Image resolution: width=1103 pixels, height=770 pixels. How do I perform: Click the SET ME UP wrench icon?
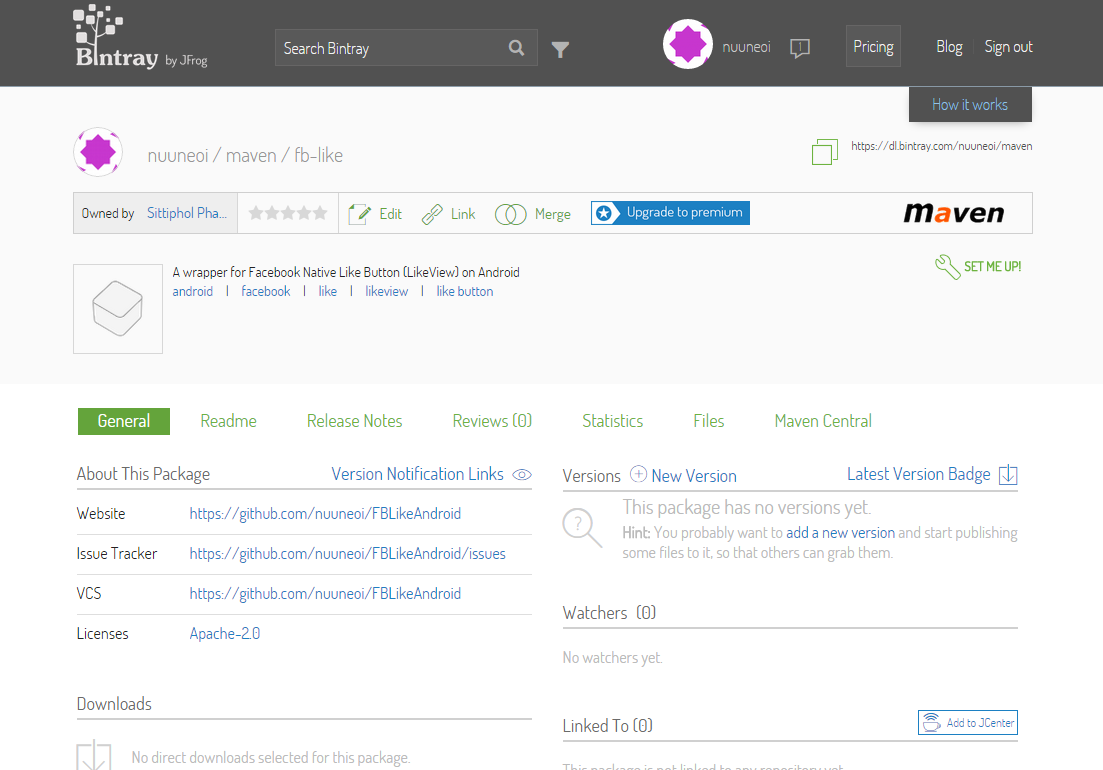[947, 267]
